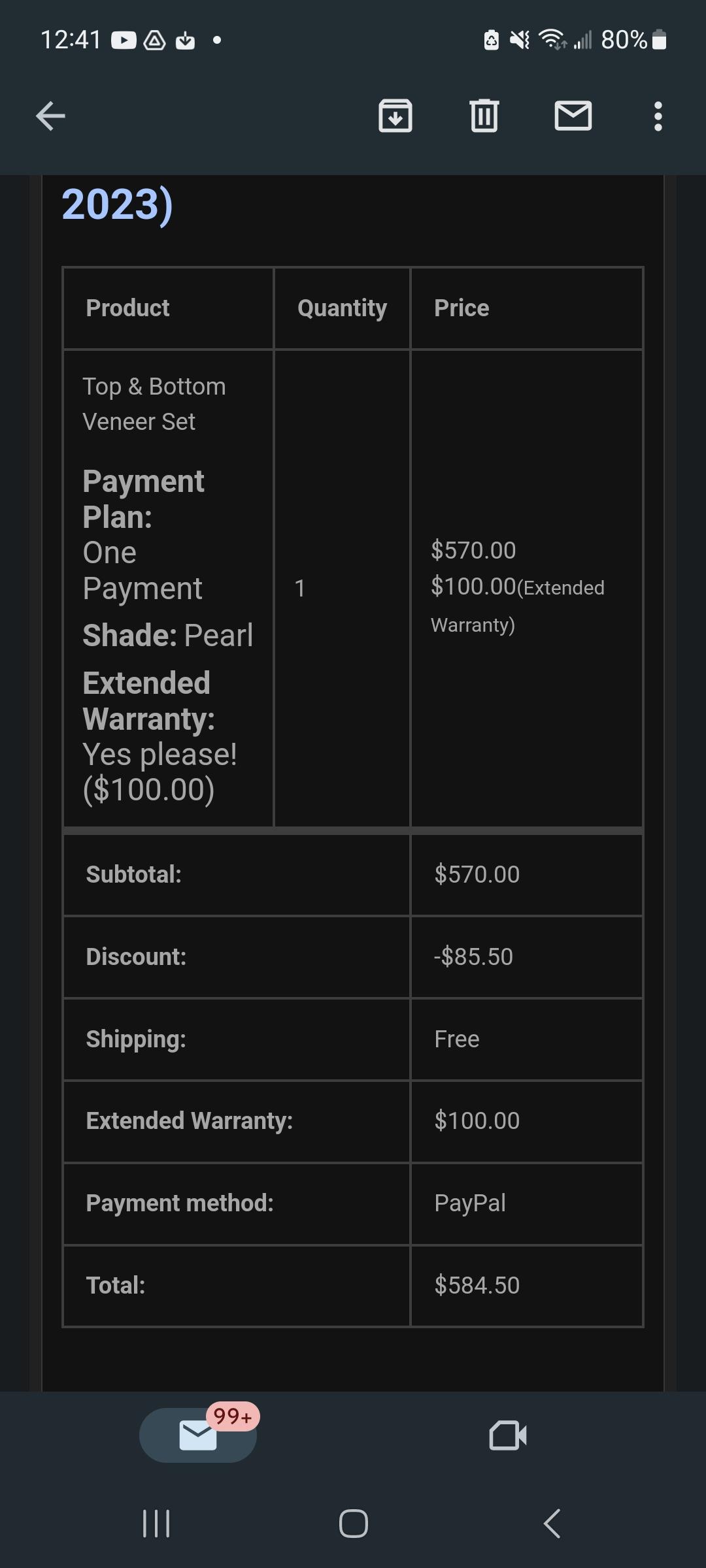The width and height of the screenshot is (706, 1568).
Task: Tap the back arrow in the email toolbar
Action: 50,116
